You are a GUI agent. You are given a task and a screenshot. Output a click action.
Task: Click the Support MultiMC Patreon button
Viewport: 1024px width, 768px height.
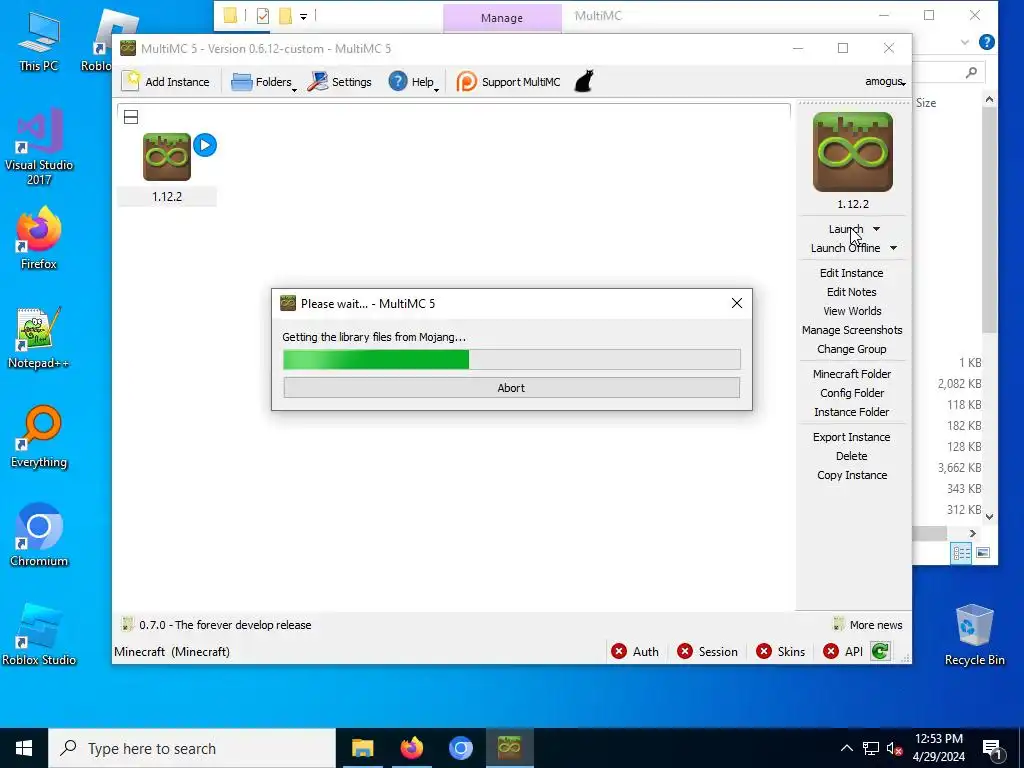(x=509, y=82)
